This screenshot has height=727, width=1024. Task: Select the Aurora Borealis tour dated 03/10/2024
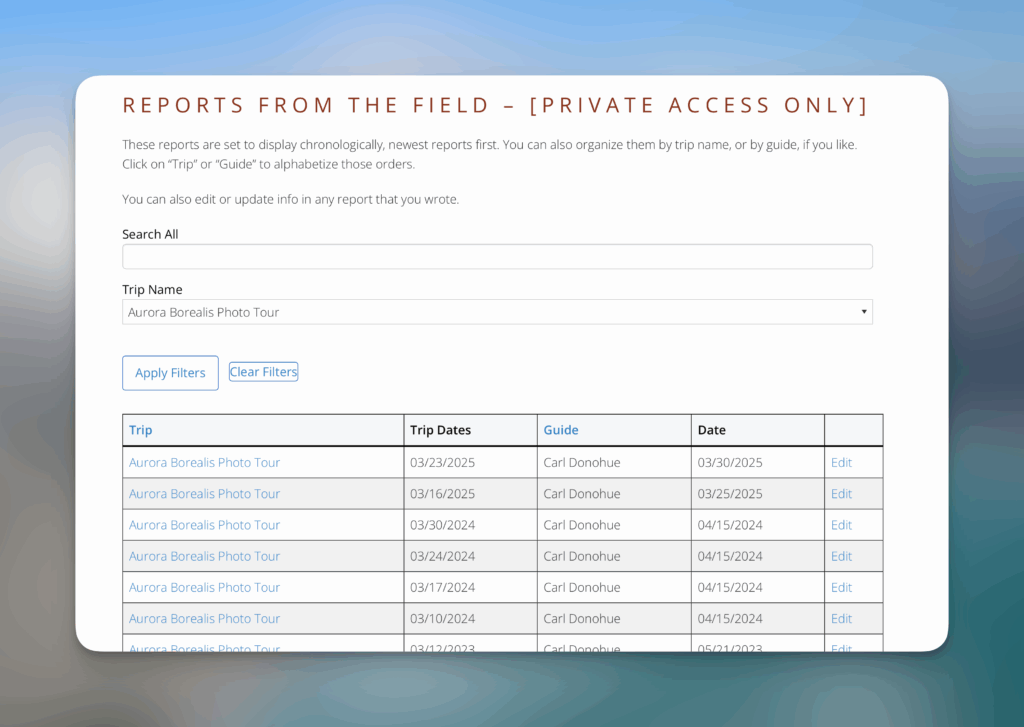204,618
